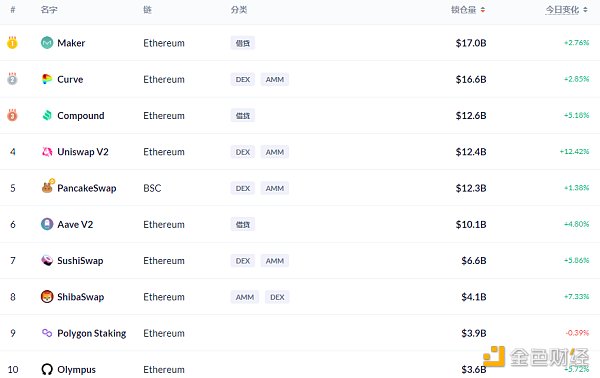Select the DEX tag in Curve row

point(243,79)
